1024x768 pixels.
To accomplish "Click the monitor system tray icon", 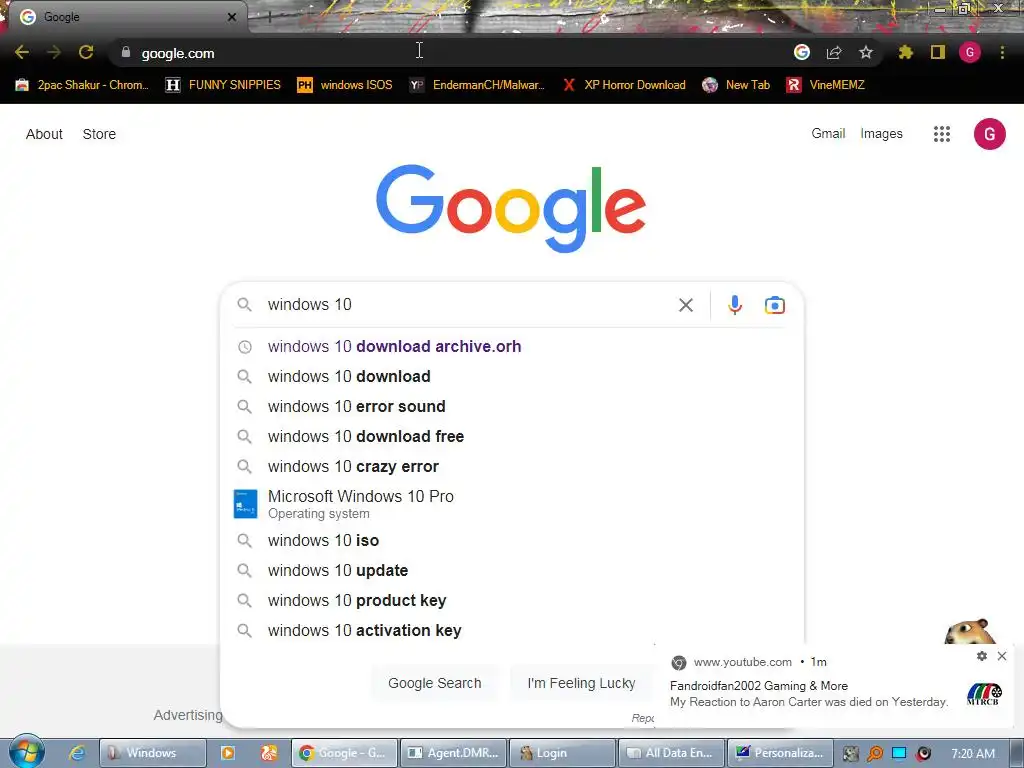I will [899, 753].
